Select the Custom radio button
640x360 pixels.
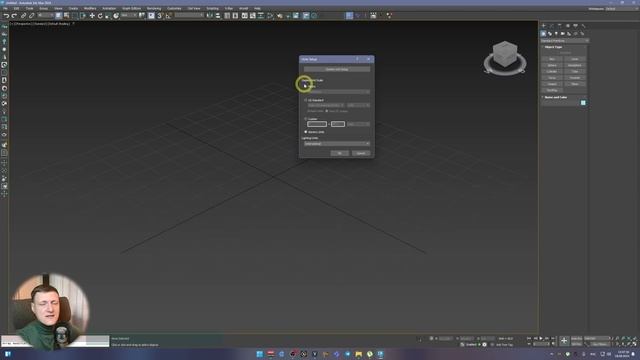[x=306, y=119]
